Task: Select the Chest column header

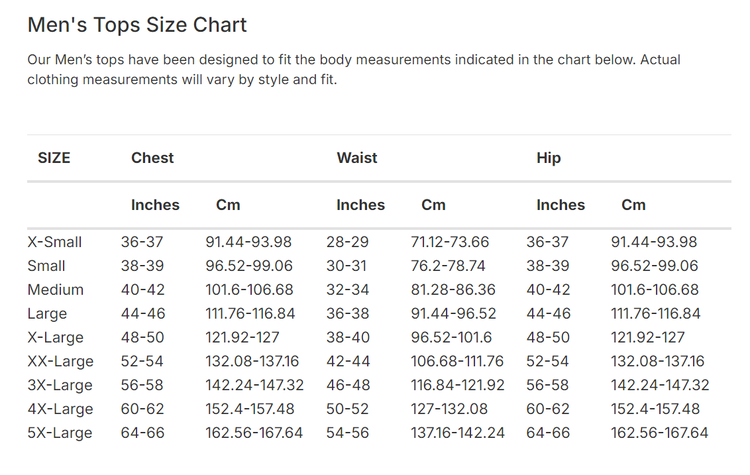Action: click(x=152, y=158)
